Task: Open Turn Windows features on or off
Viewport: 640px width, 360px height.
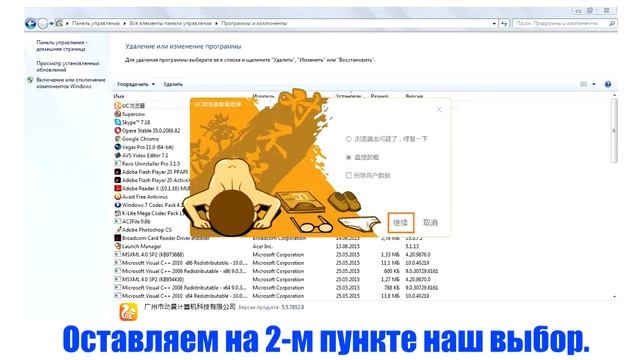Action: pyautogui.click(x=71, y=83)
